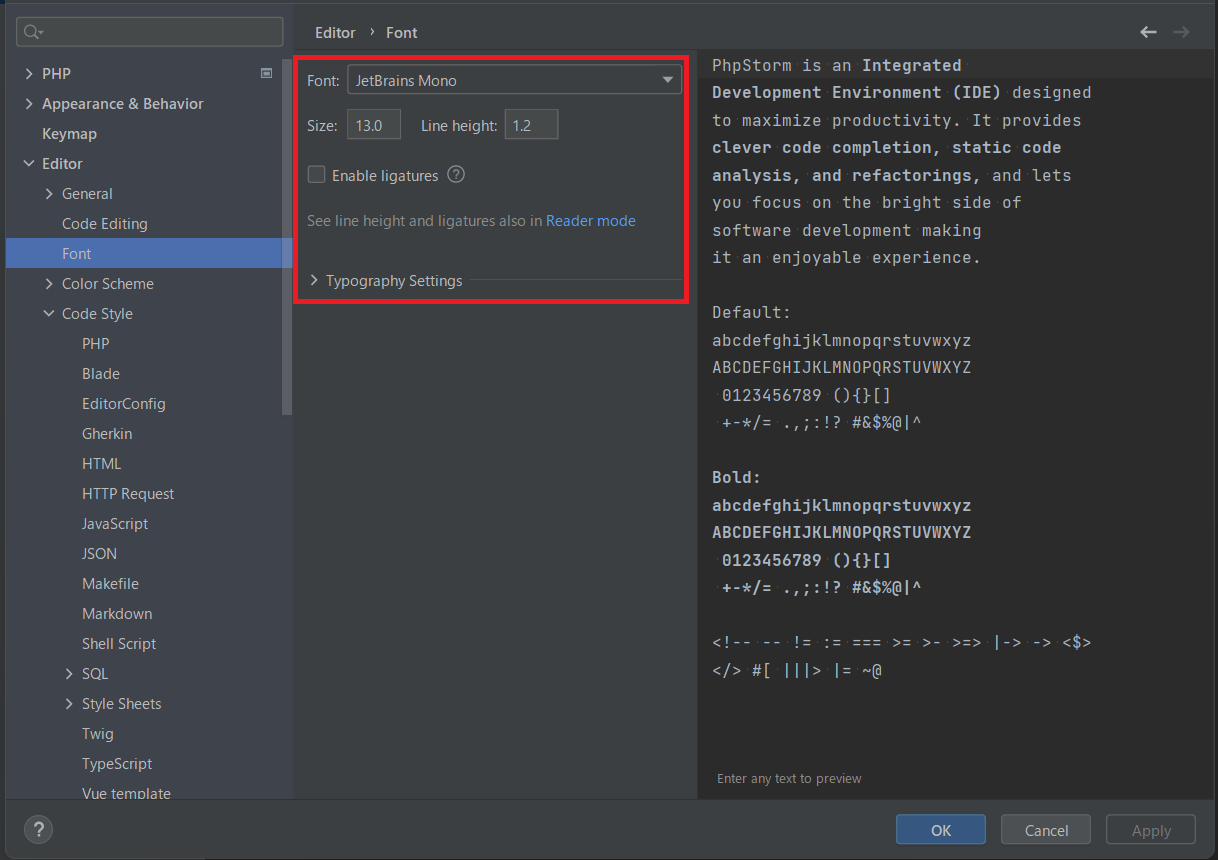Enable ligatures checkbox

tap(317, 175)
